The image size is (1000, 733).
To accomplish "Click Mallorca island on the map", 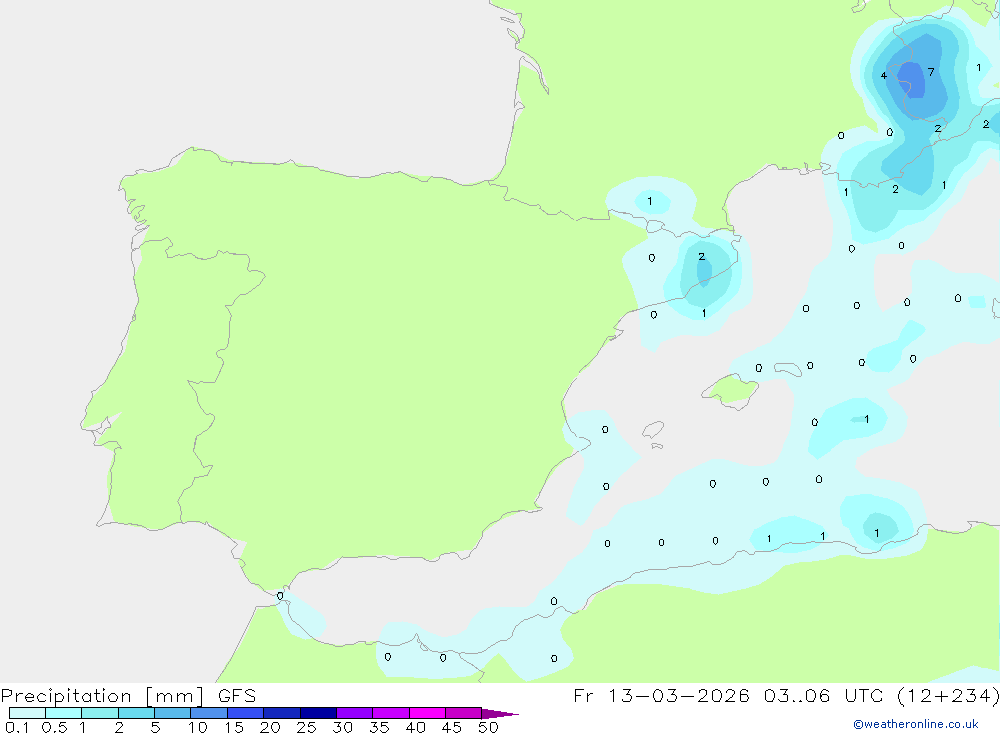I will click(x=732, y=389).
